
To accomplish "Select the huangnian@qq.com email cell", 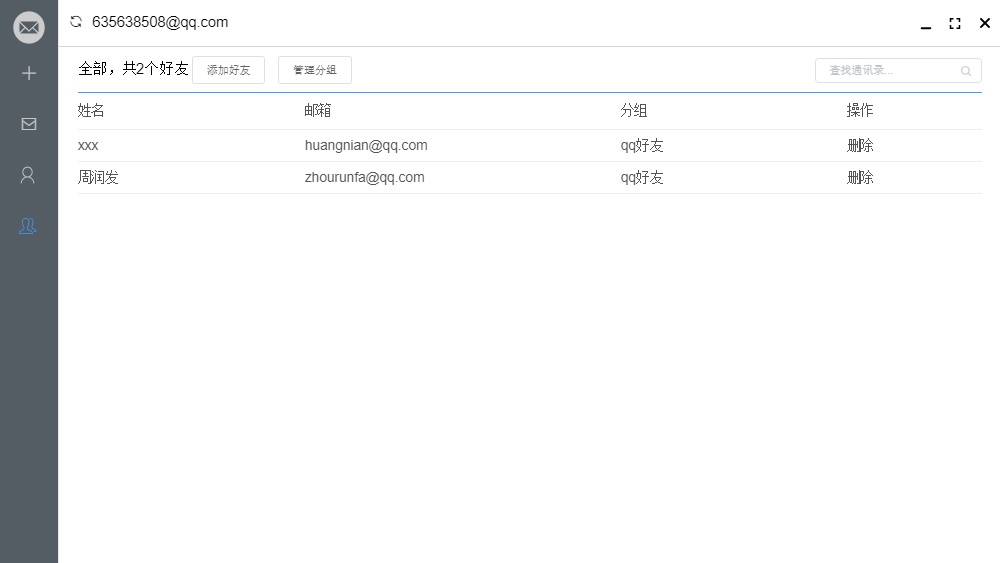I will [366, 146].
